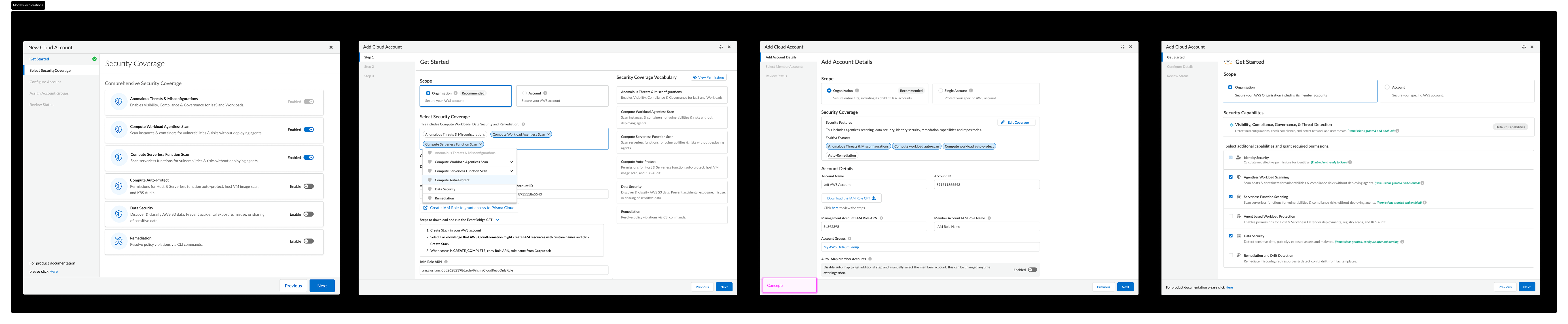The image size is (1568, 324).
Task: Click the Agent based Workload Protection icon
Action: [x=1239, y=216]
